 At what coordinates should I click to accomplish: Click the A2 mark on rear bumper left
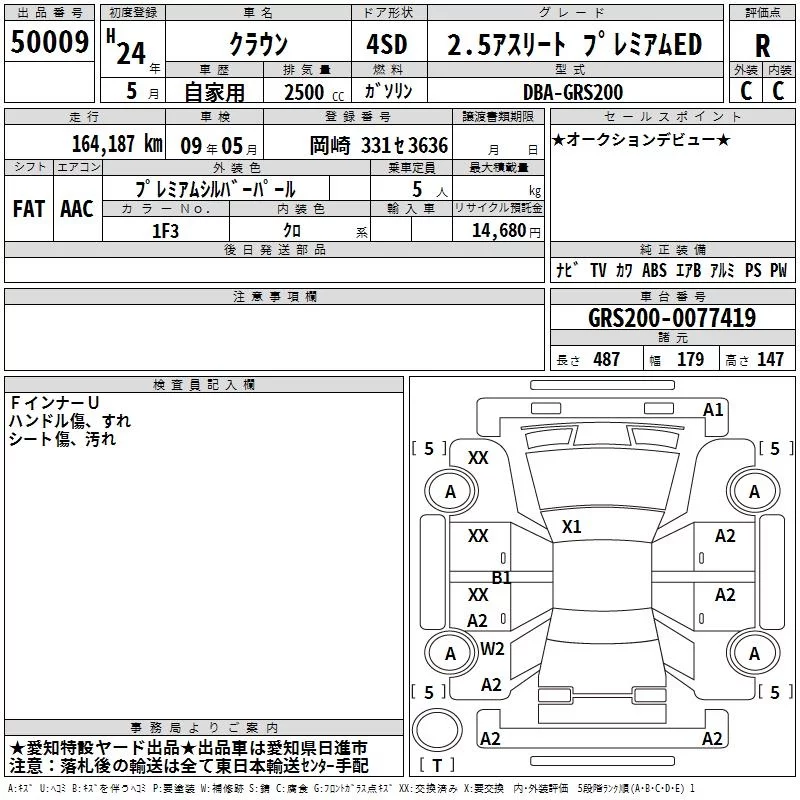pos(490,739)
